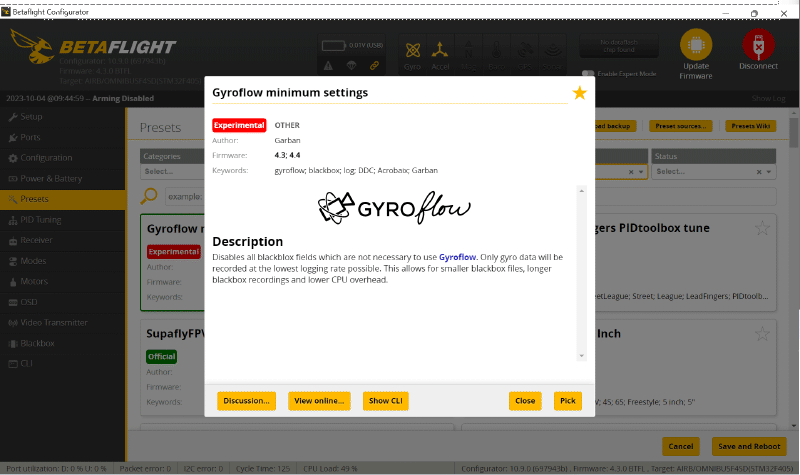
Task: Toggle the favorite star in the dialog header
Action: pyautogui.click(x=579, y=93)
